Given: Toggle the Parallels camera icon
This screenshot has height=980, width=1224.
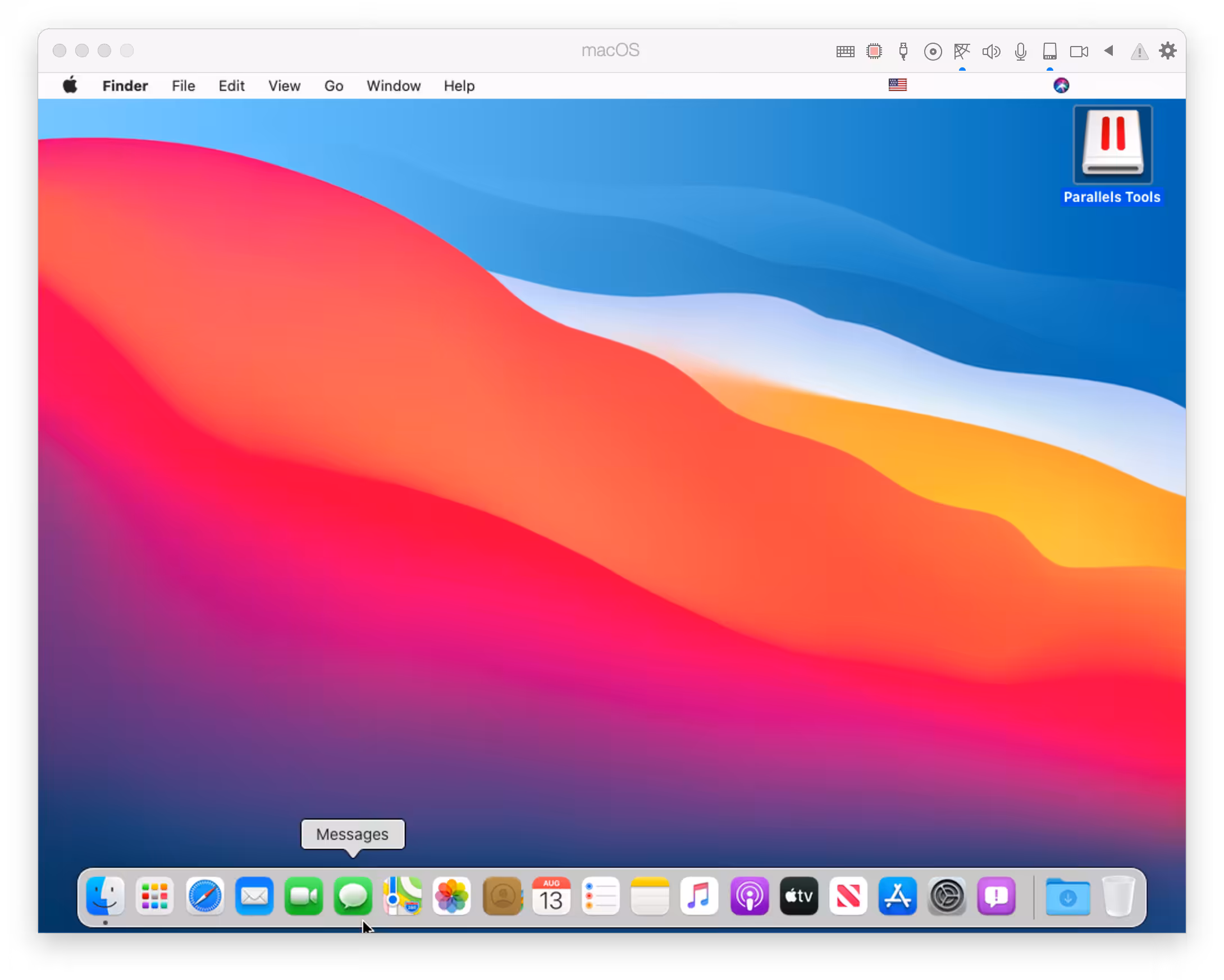Looking at the screenshot, I should tap(1079, 52).
